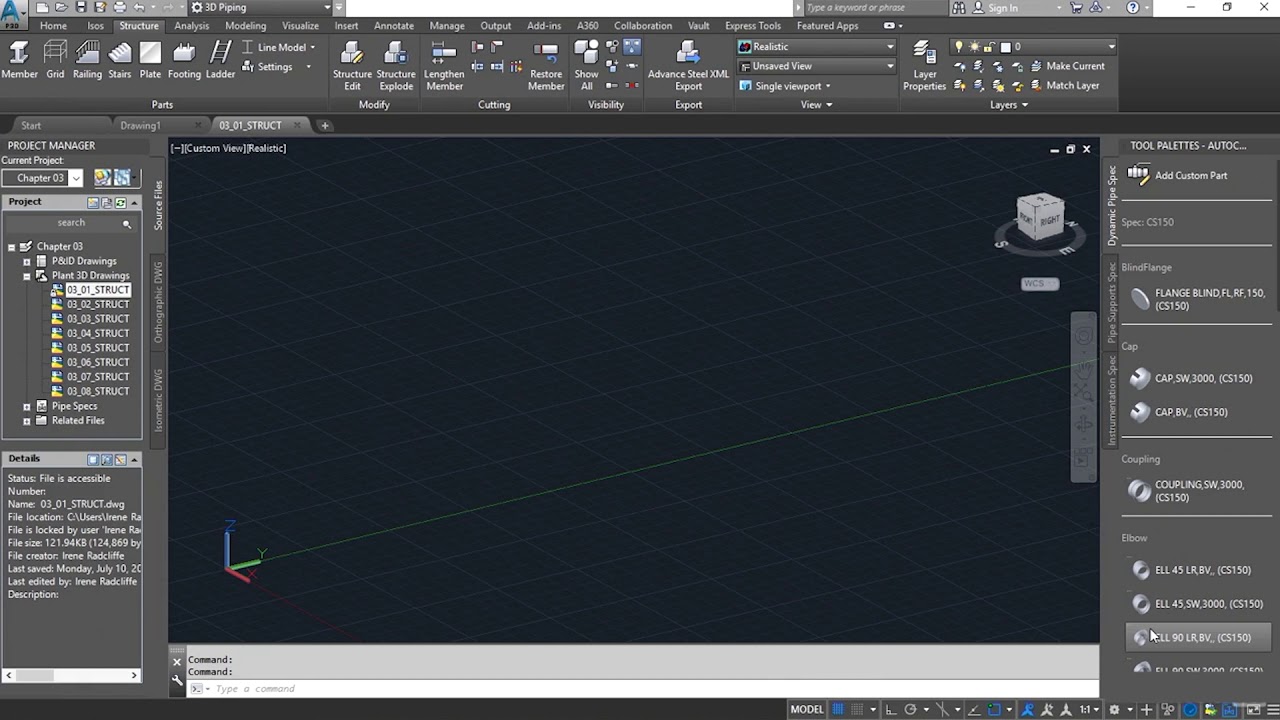Switch to the Annotate ribbon tab

click(394, 26)
